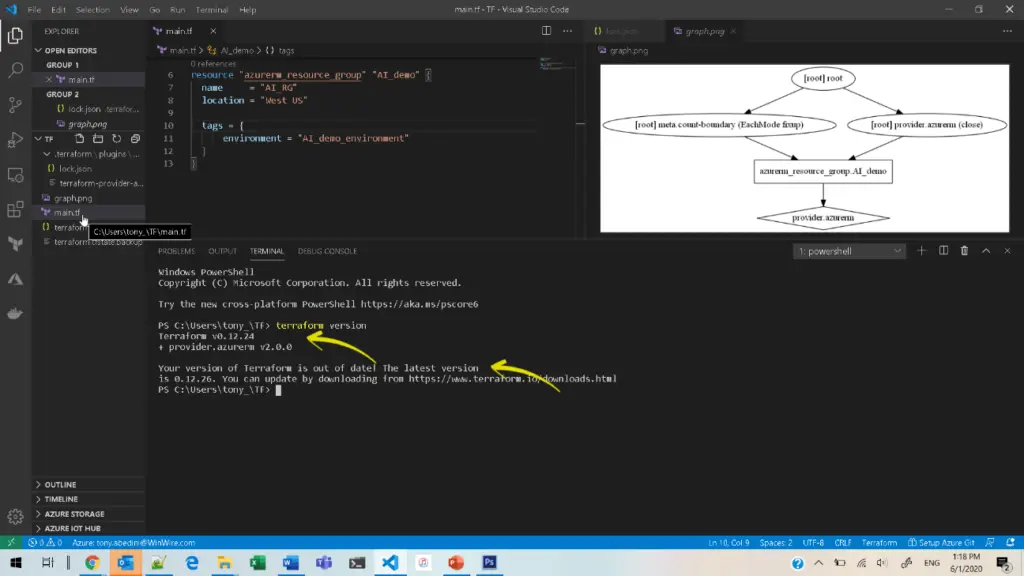Screen dimensions: 1024x576
Task: Open the Terminal menu
Action: pos(212,10)
